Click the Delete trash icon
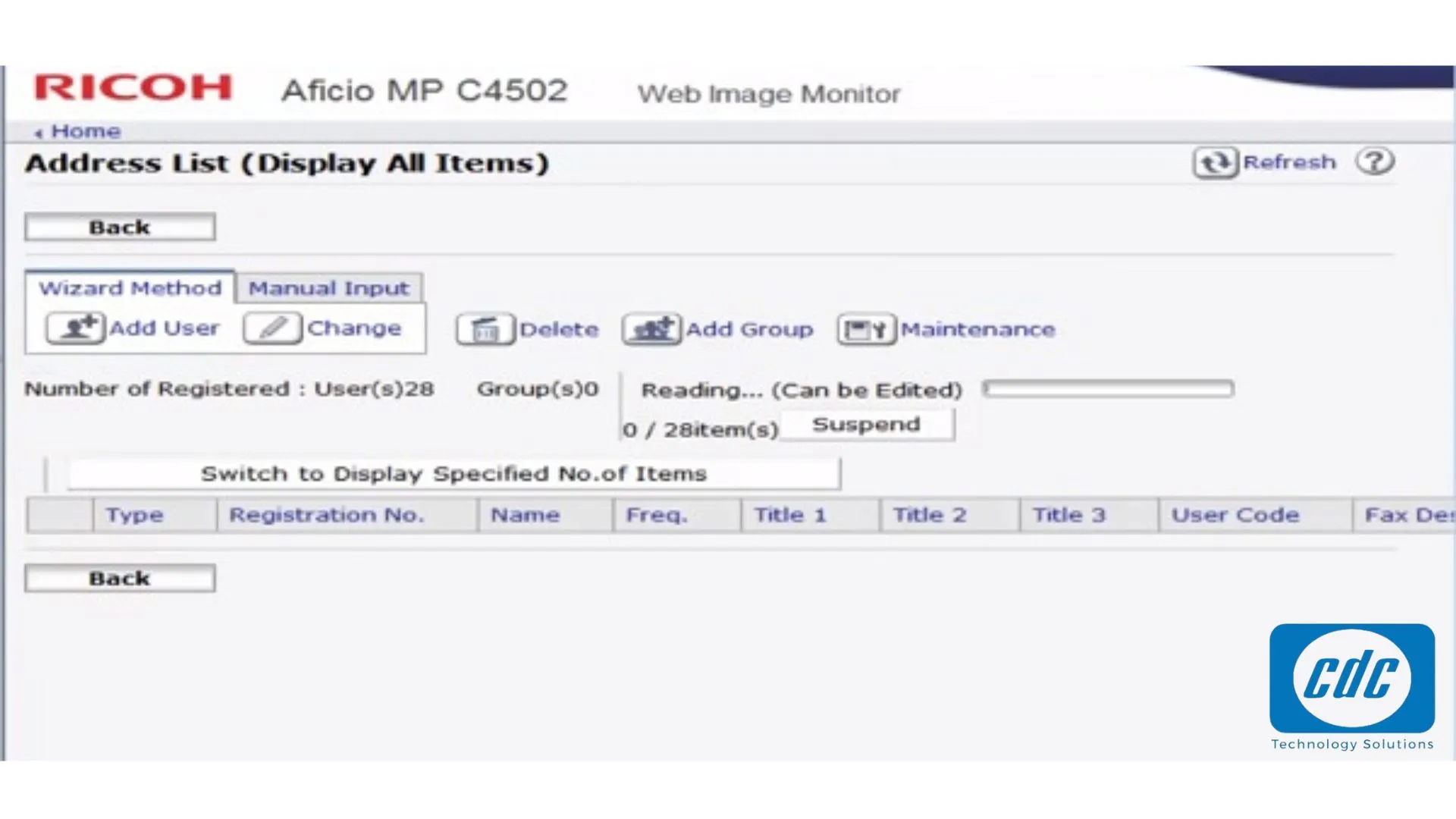The width and height of the screenshot is (1456, 819). click(485, 330)
